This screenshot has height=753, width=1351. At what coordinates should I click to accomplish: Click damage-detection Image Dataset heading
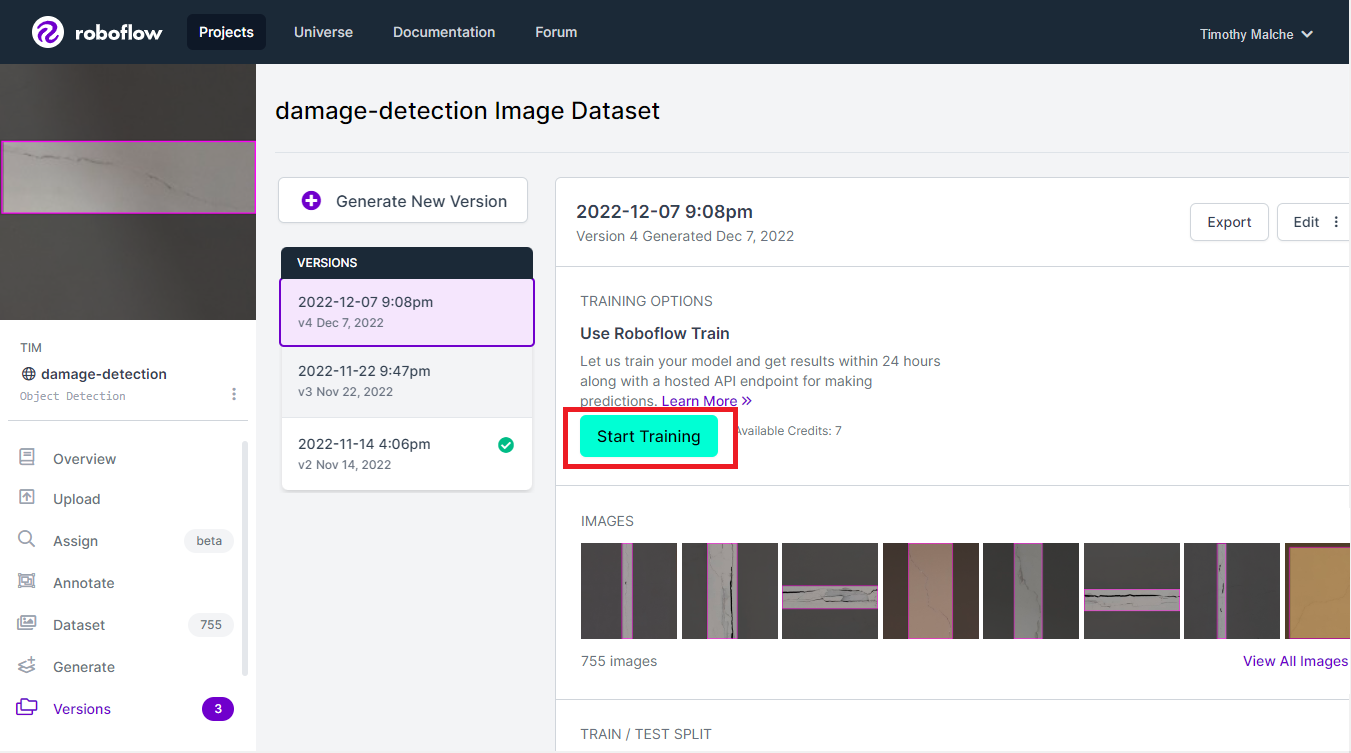pyautogui.click(x=468, y=110)
